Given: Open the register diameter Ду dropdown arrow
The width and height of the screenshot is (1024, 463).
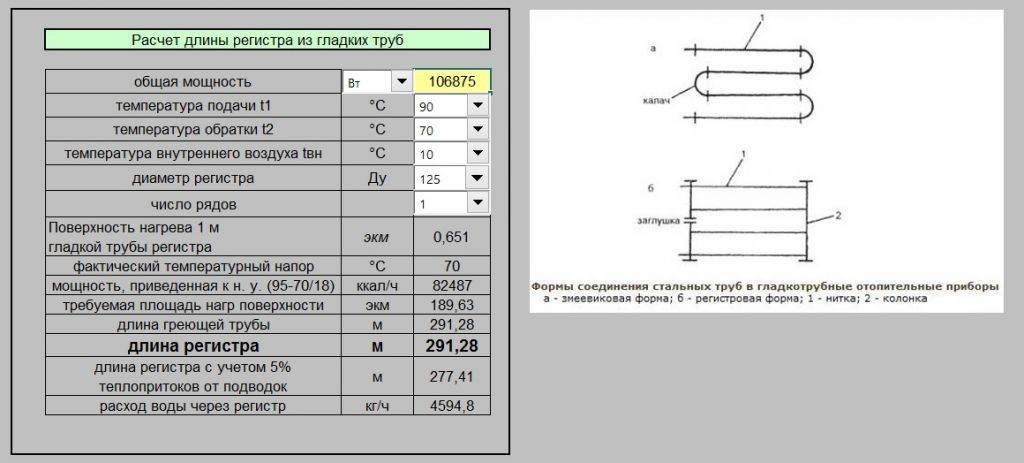Looking at the screenshot, I should [477, 179].
